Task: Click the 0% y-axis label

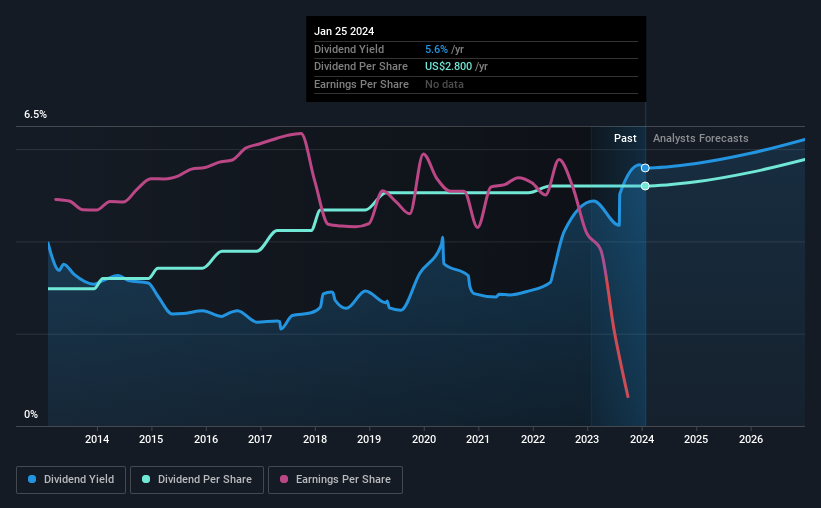Action: pyautogui.click(x=31, y=414)
